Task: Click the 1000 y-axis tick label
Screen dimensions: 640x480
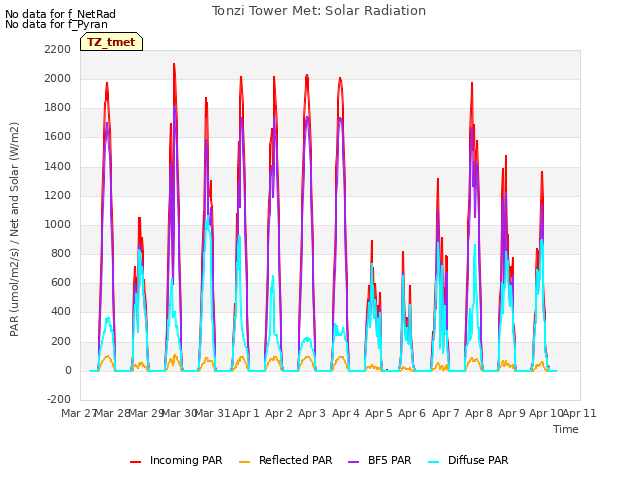Action: 58,224
